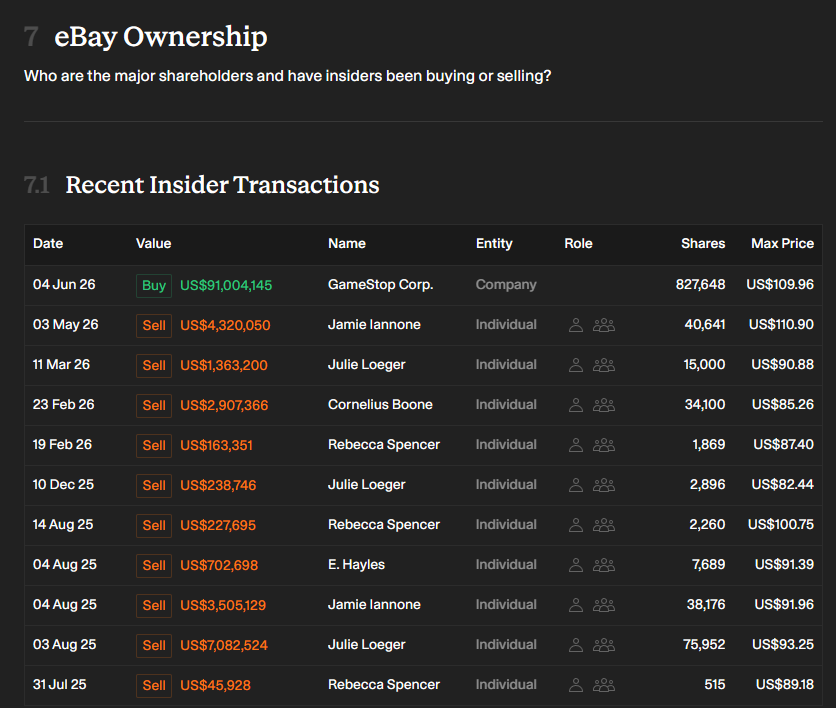Click value US$45,928
Image resolution: width=836 pixels, height=708 pixels.
click(x=215, y=686)
